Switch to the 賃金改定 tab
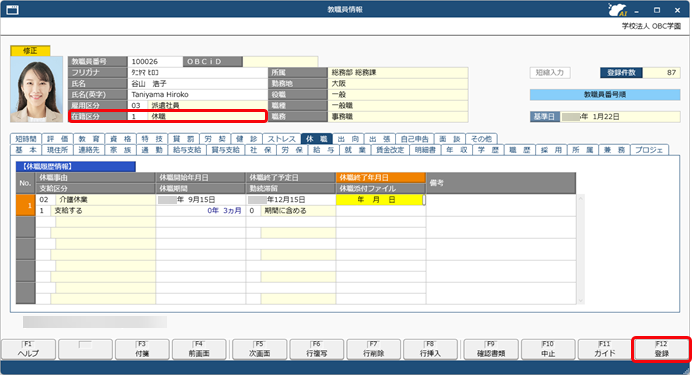This screenshot has width=692, height=375. pos(390,150)
